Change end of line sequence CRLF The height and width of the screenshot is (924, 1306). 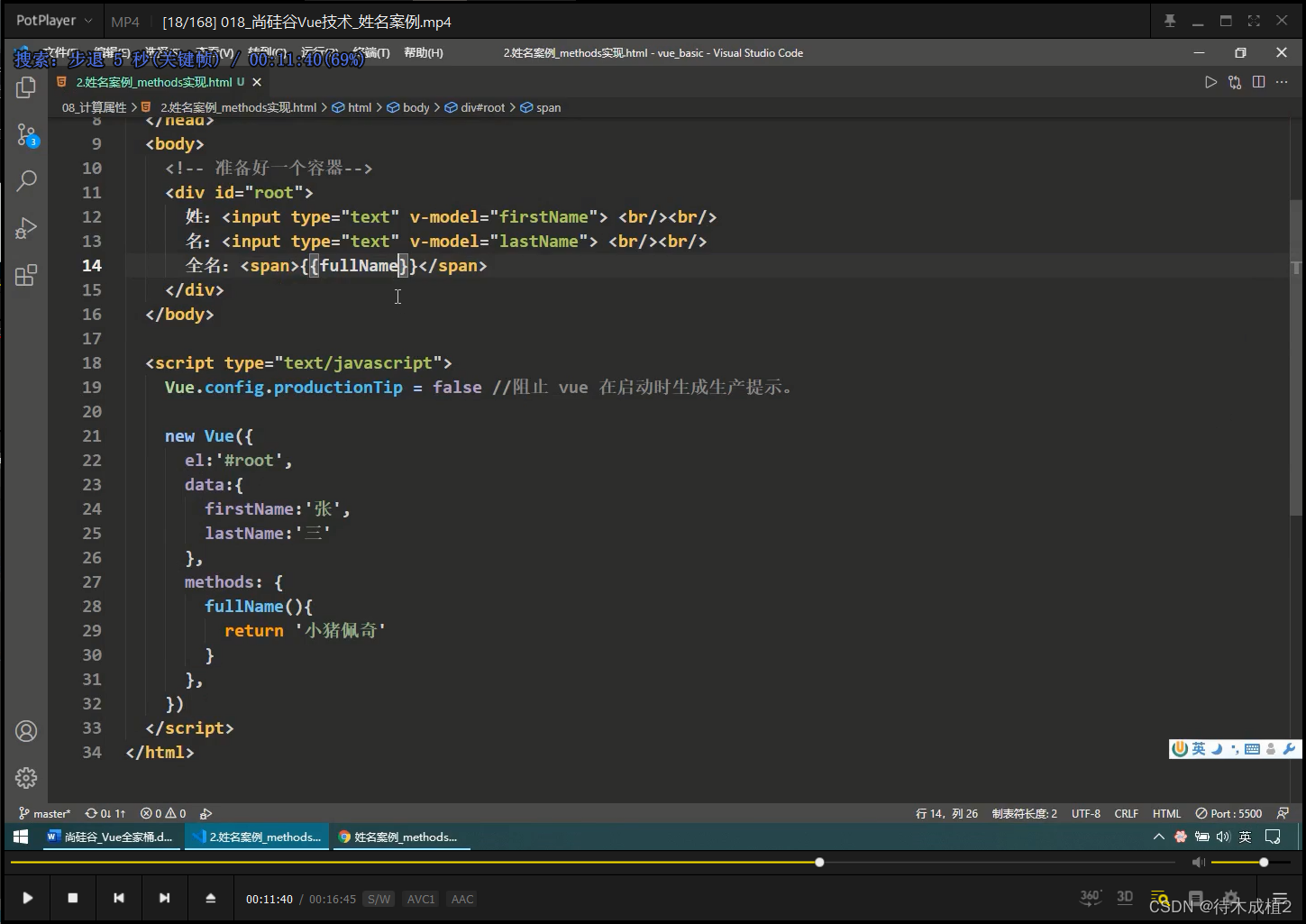(1126, 813)
